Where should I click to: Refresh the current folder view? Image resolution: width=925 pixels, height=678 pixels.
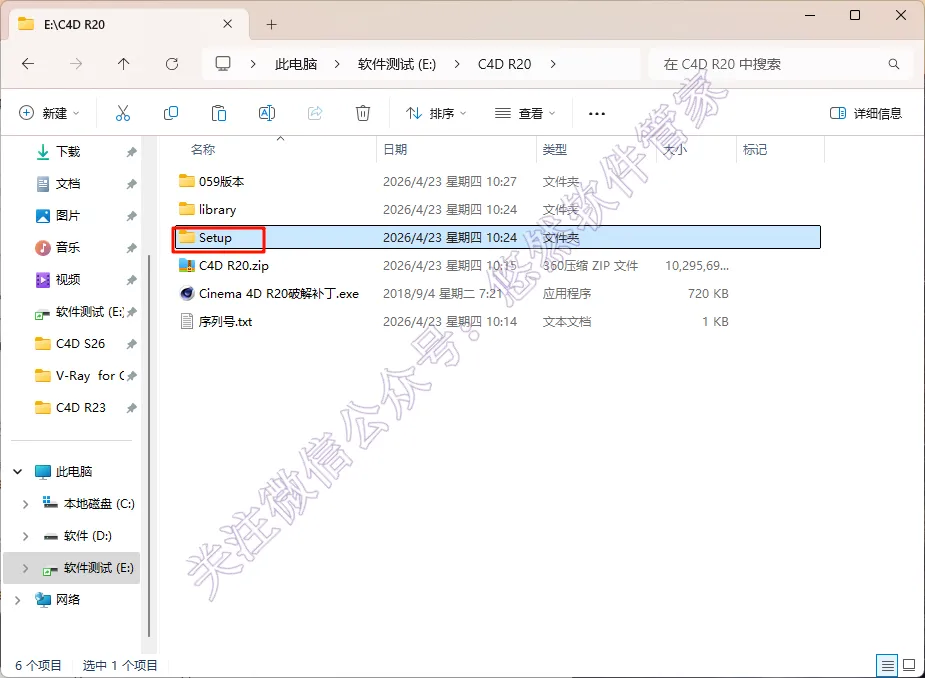click(x=172, y=64)
